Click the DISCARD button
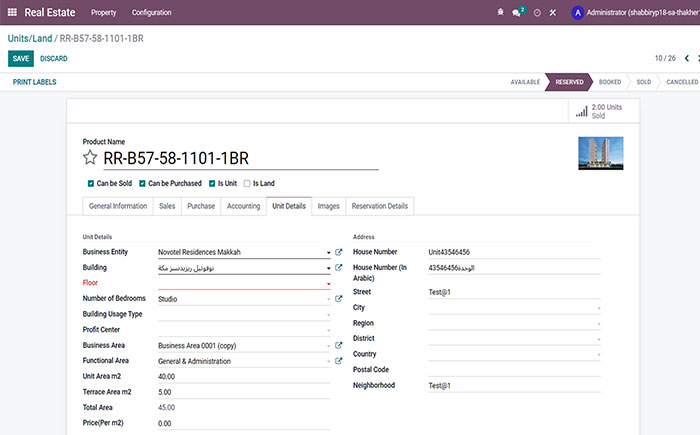Viewport: 700px width, 435px height. coord(54,59)
